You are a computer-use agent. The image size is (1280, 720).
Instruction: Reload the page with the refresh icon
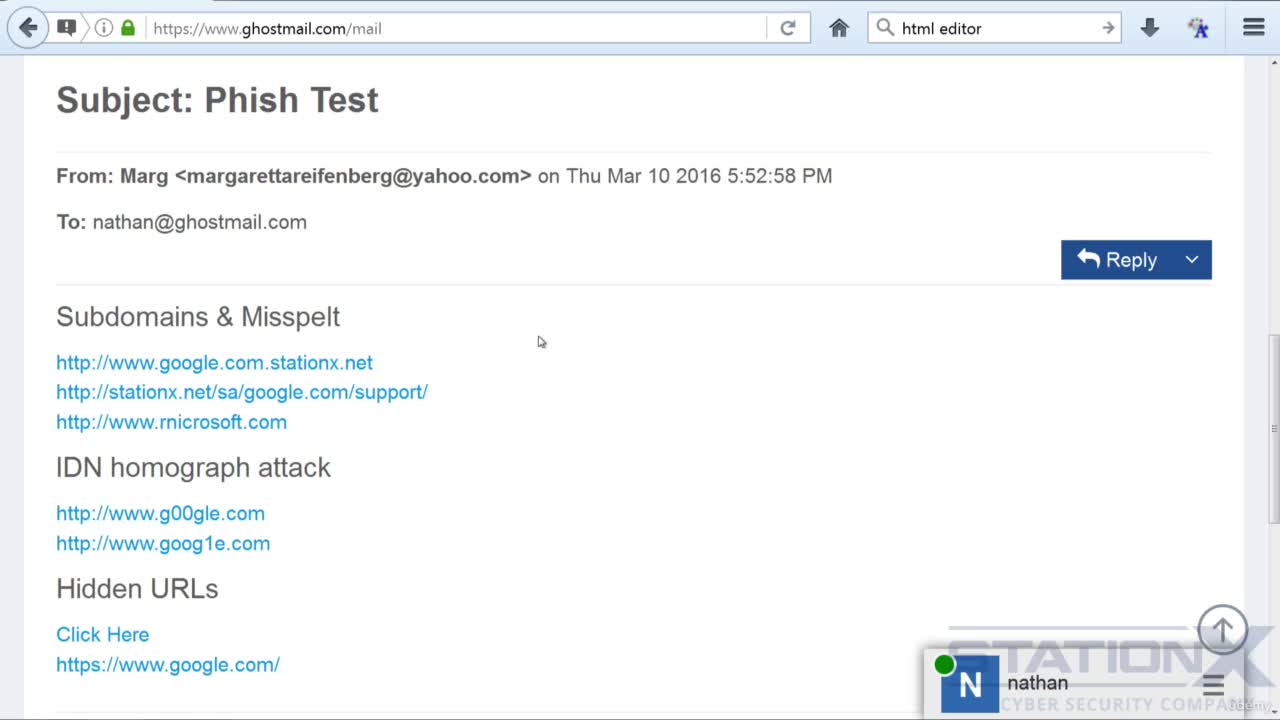pos(788,28)
